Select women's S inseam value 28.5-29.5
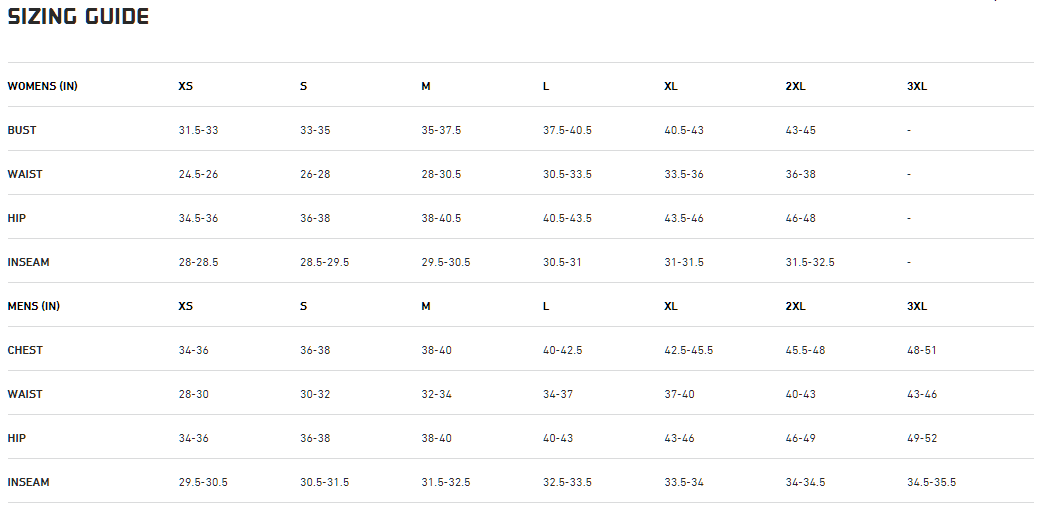The width and height of the screenshot is (1042, 514). coord(325,262)
